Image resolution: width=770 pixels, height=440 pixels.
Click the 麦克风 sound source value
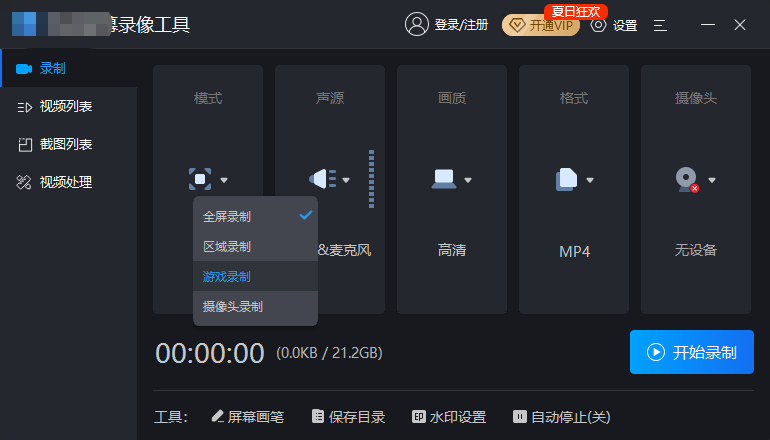345,250
